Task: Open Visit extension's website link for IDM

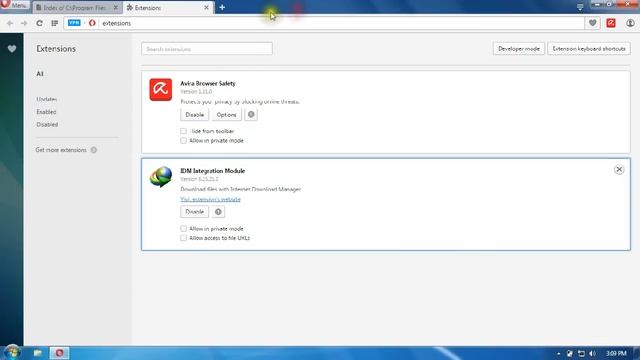Action: pos(210,200)
